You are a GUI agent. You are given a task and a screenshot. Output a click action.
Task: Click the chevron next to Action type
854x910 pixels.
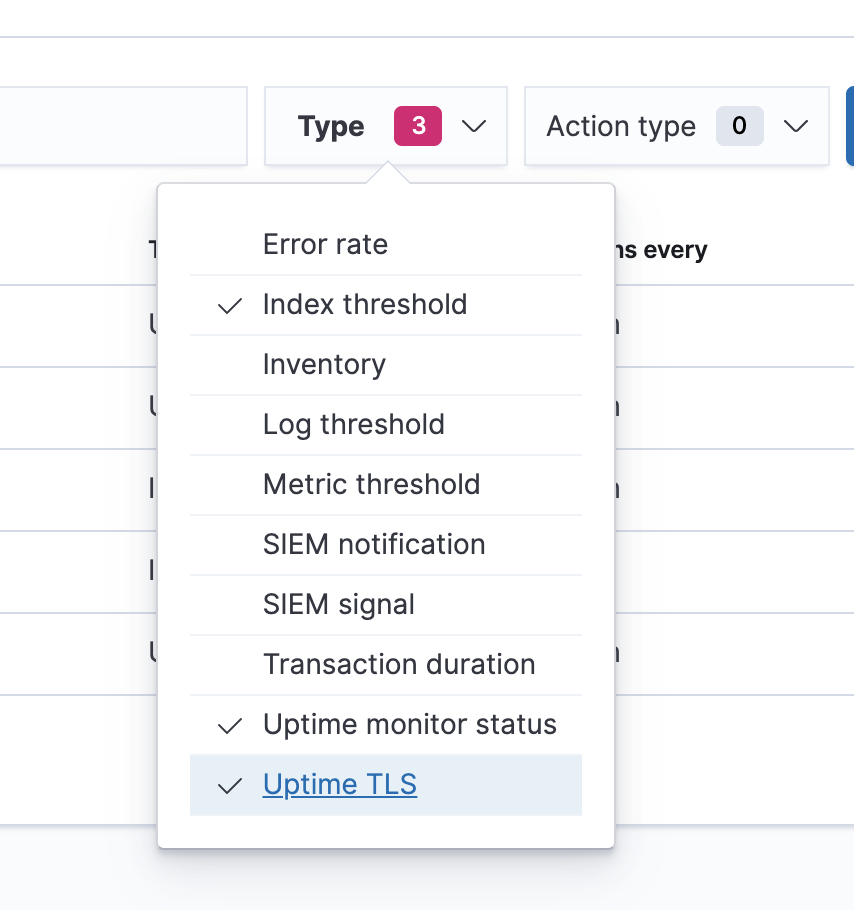coord(797,126)
